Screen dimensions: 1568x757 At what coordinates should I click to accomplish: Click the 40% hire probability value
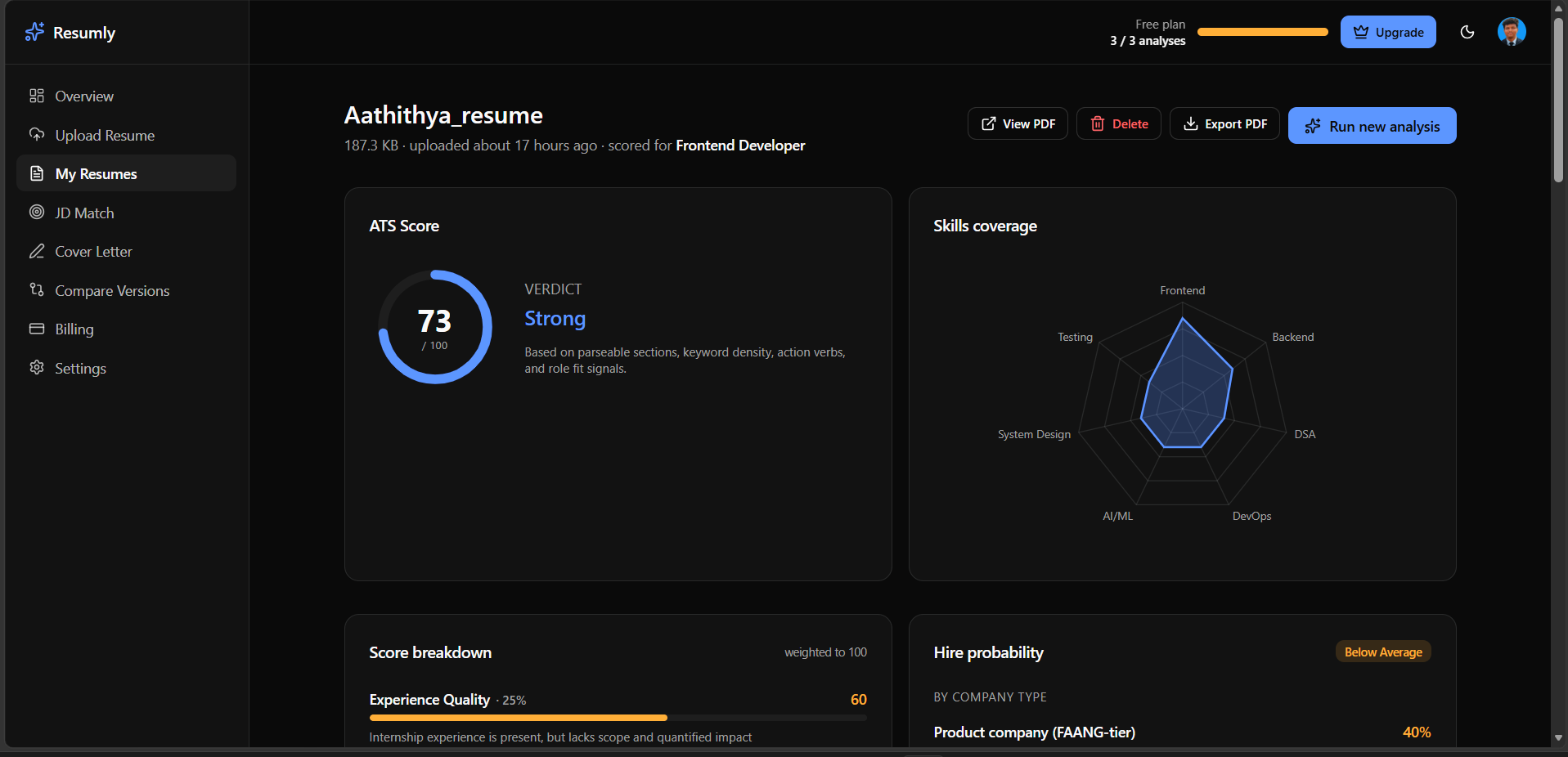pyautogui.click(x=1417, y=732)
